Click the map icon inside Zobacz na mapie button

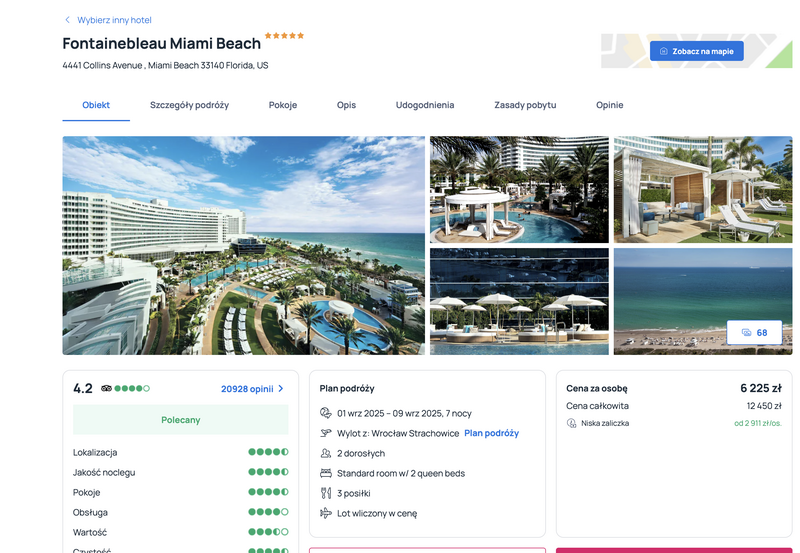tap(664, 51)
